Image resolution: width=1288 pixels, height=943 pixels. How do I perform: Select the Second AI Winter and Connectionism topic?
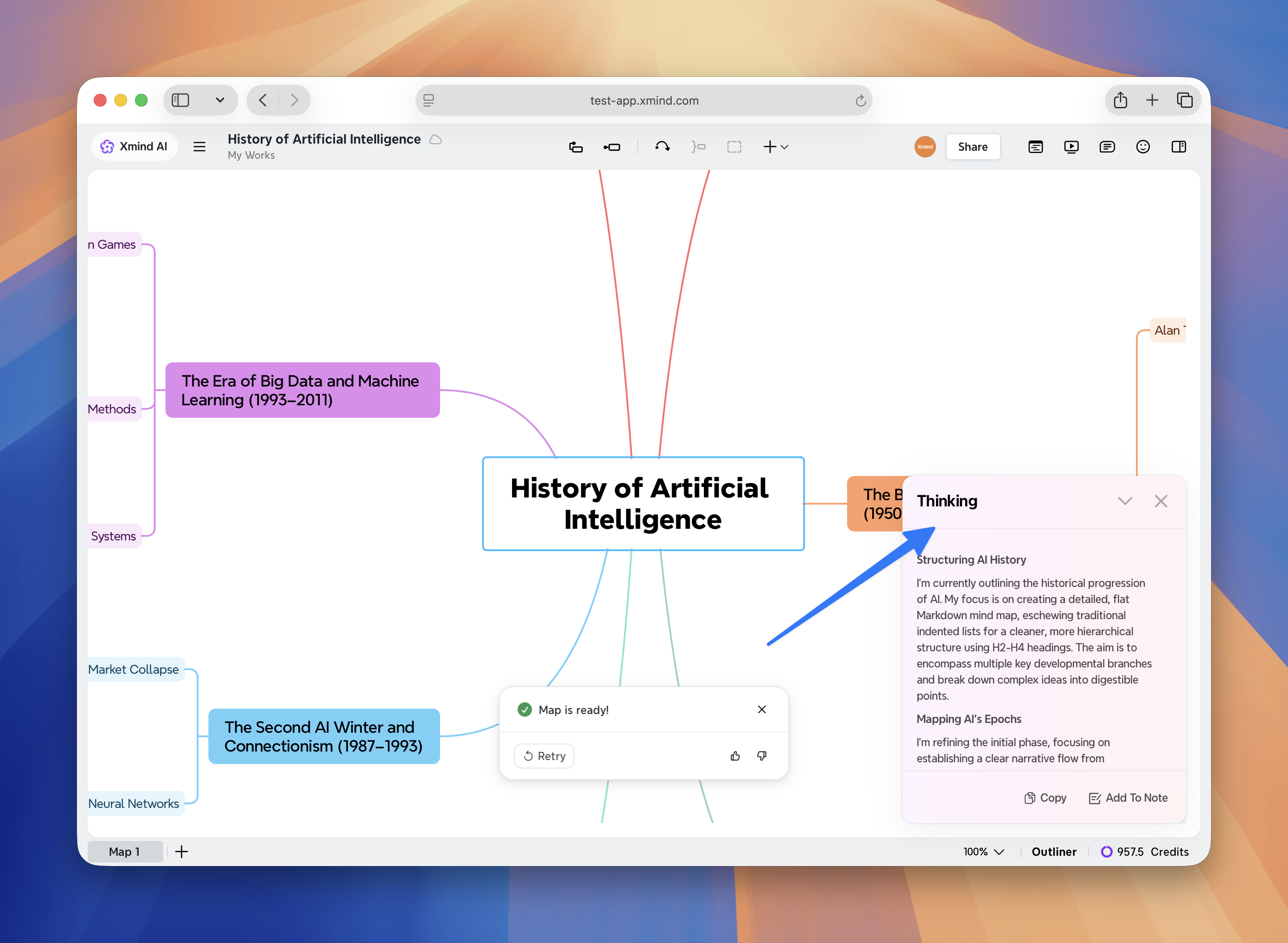(x=324, y=736)
